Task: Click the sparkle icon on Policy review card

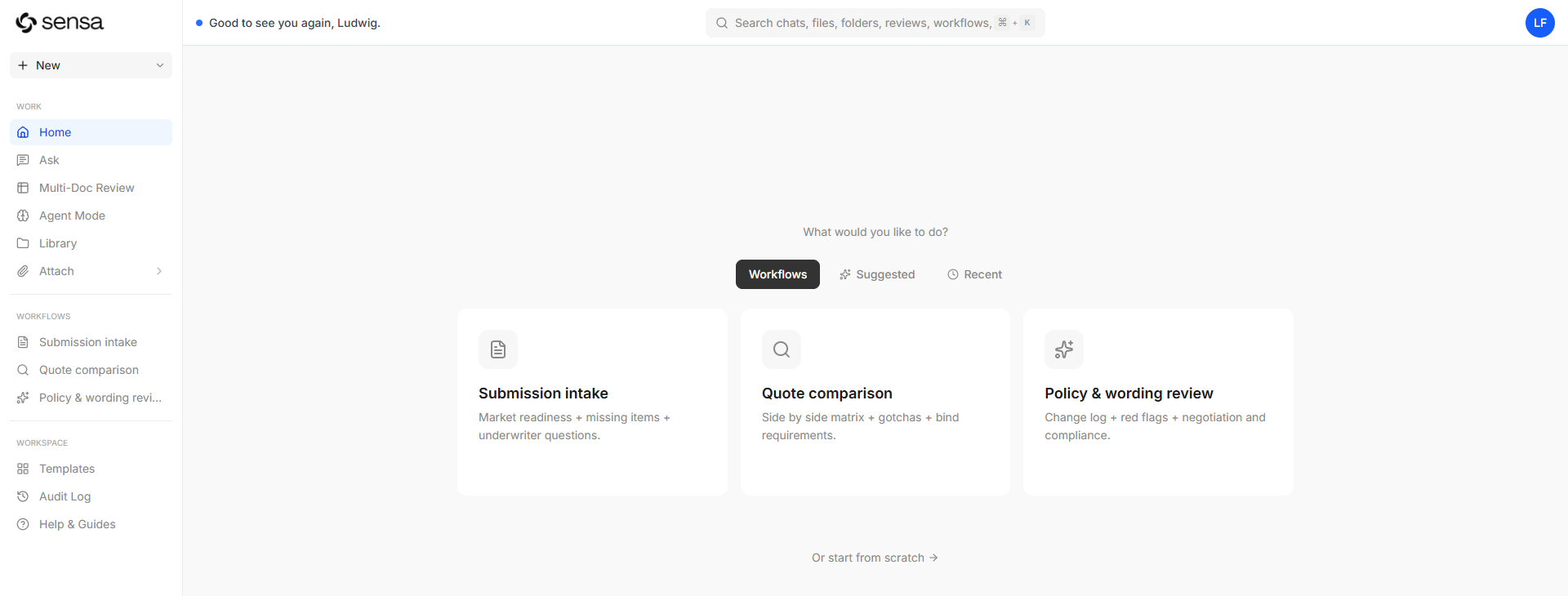Action: tap(1064, 349)
